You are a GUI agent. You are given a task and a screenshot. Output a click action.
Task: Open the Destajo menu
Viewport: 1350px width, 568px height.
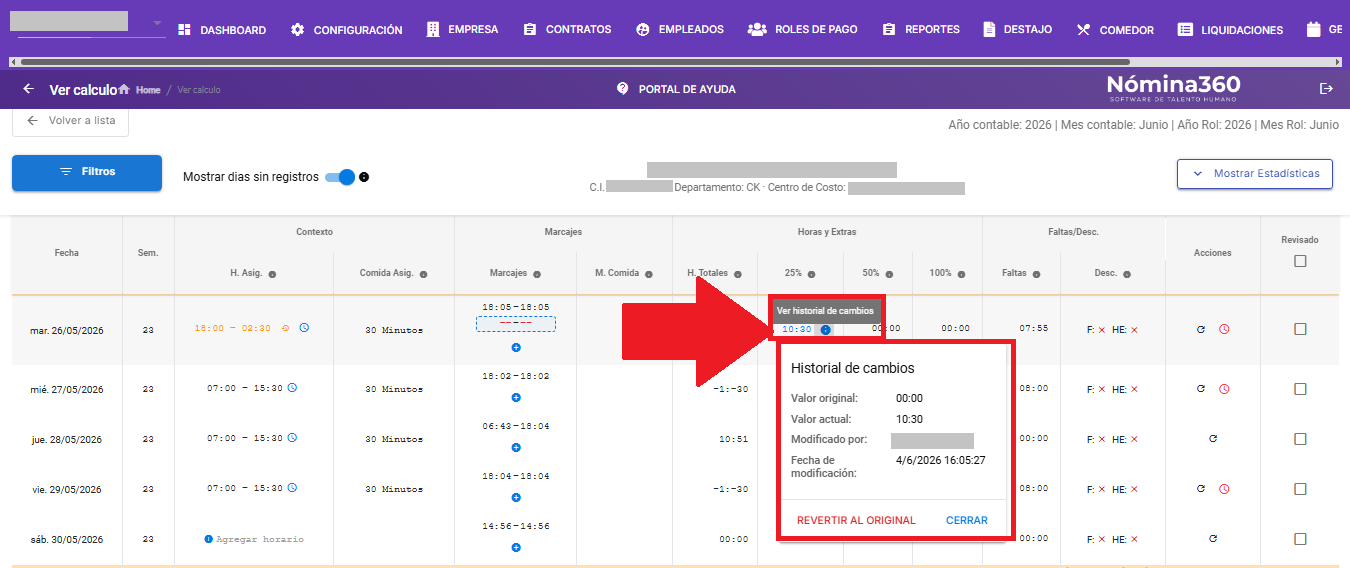(x=1017, y=30)
